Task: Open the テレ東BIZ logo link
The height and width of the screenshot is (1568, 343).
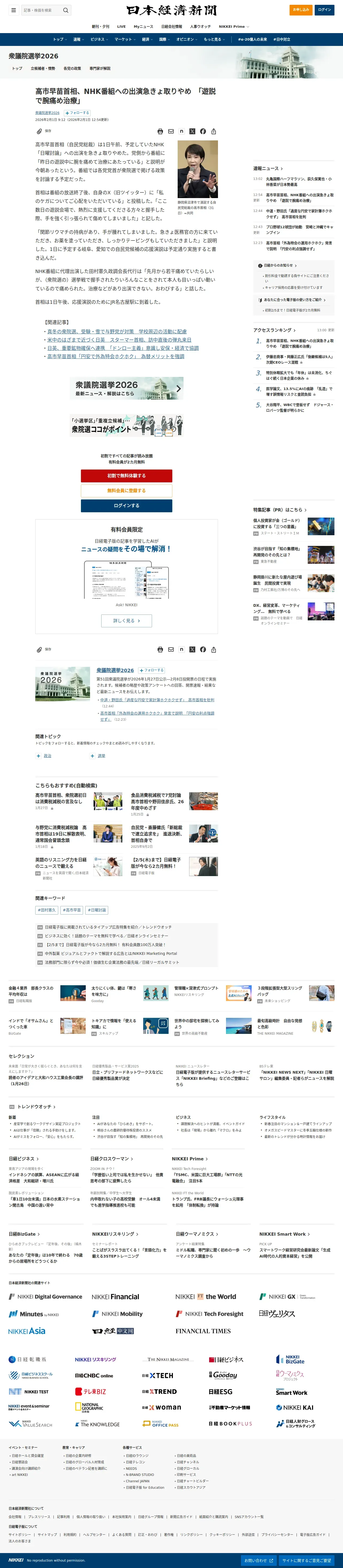Action: tap(90, 1392)
